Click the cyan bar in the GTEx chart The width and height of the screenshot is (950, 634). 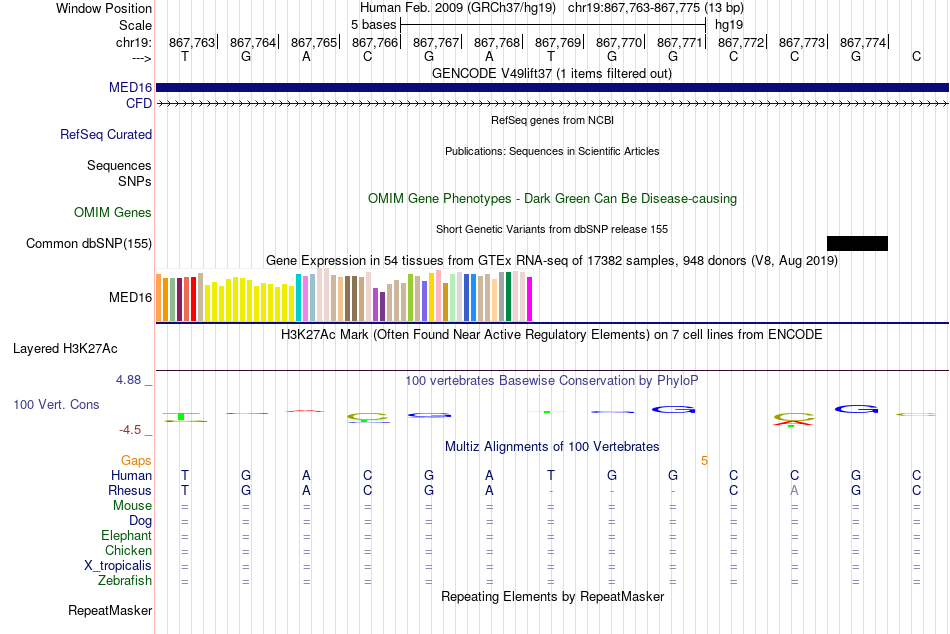click(x=299, y=297)
